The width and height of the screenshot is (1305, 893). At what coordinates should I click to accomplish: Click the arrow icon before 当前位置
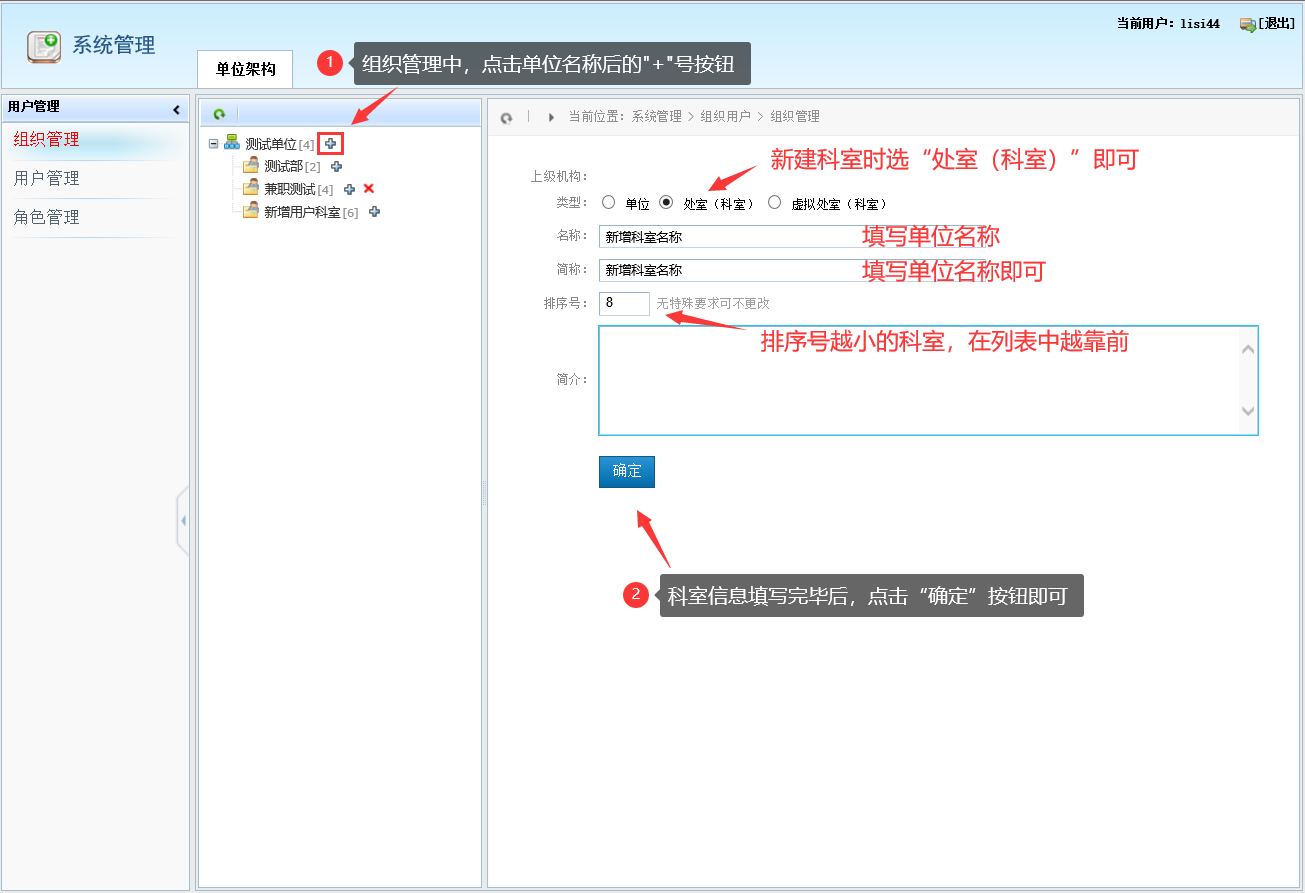point(551,117)
